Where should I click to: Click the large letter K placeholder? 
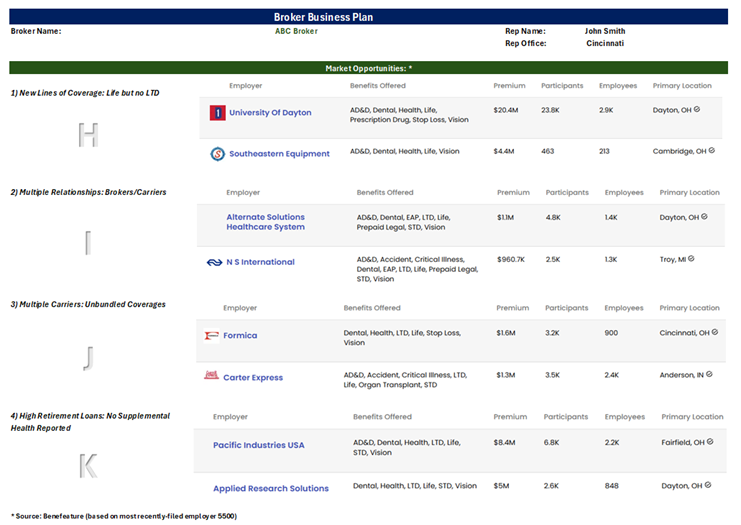tap(88, 466)
